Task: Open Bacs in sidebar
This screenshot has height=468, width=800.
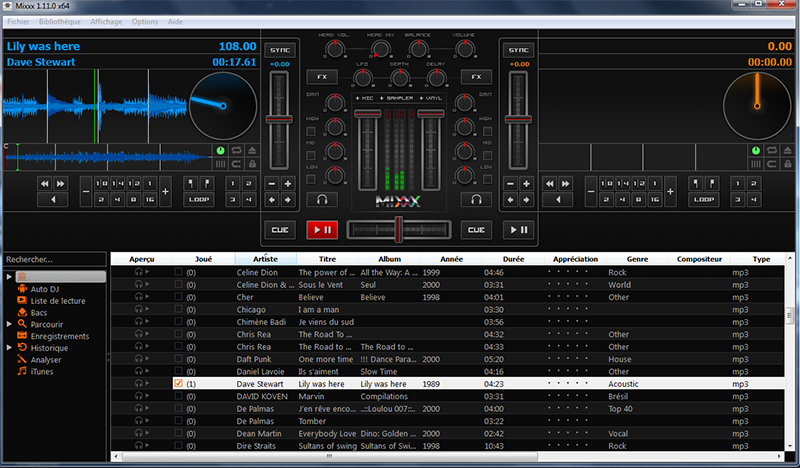Action: click(x=38, y=312)
